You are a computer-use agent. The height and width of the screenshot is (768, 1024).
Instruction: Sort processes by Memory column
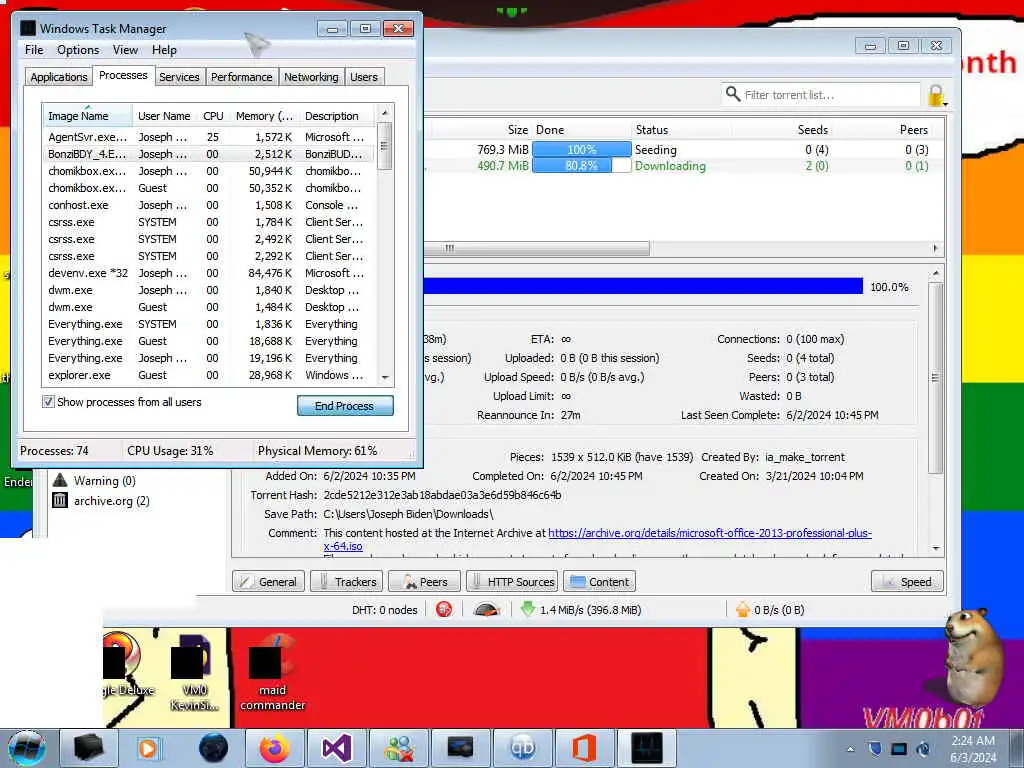[x=264, y=116]
